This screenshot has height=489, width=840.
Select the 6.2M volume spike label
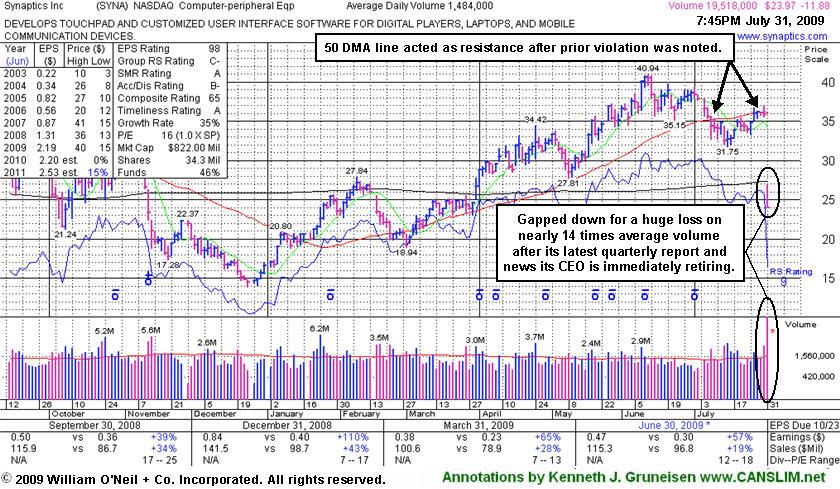320,328
